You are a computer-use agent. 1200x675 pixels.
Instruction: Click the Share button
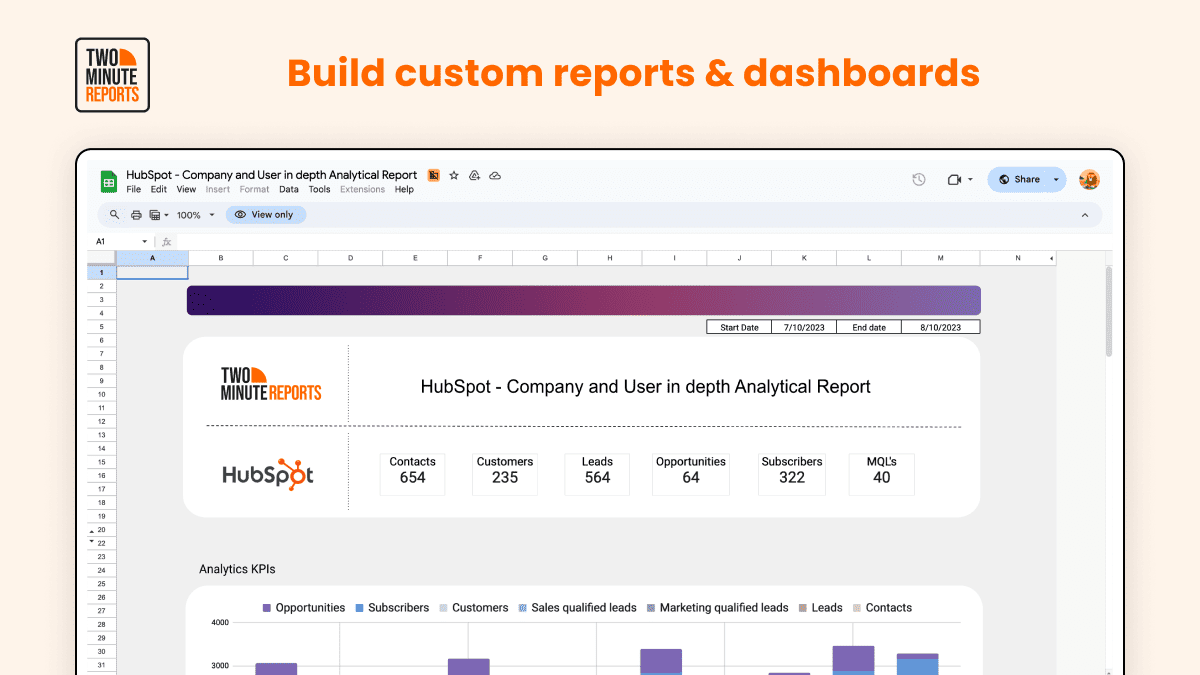[x=1018, y=180]
